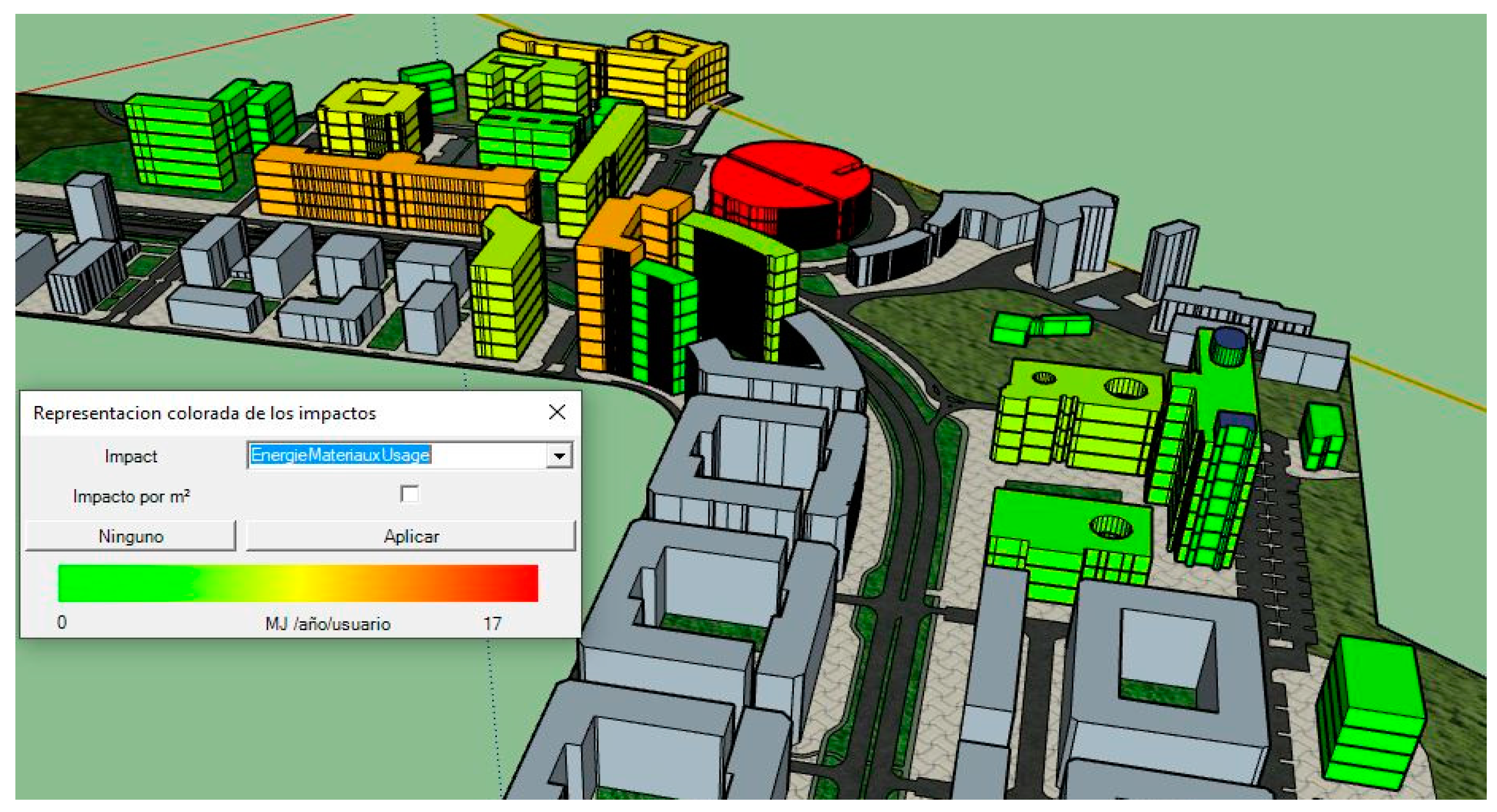Click the dialog title bar text
The image size is (1497, 812).
coord(205,414)
